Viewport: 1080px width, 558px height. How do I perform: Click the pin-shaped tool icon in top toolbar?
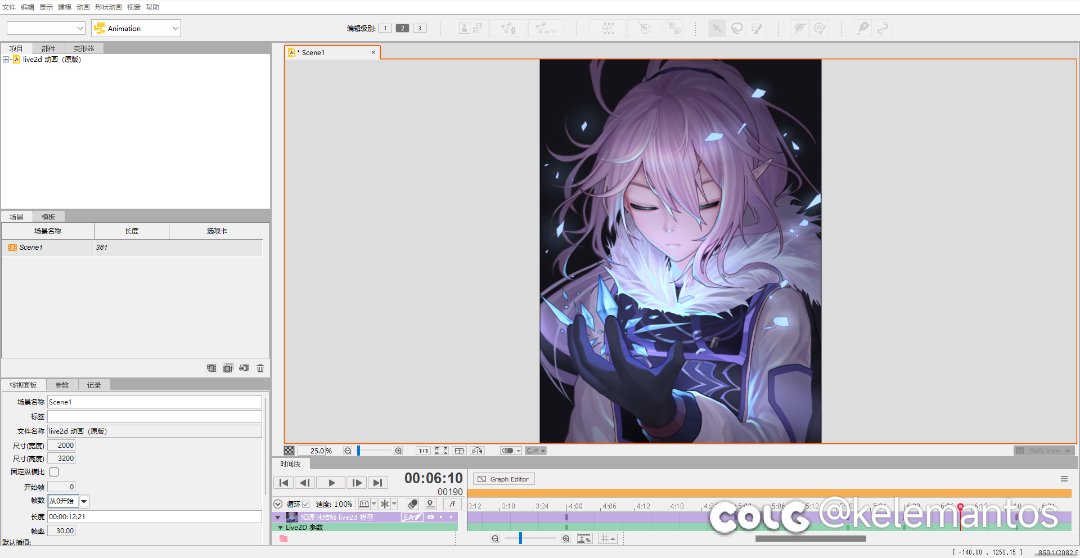pyautogui.click(x=862, y=28)
